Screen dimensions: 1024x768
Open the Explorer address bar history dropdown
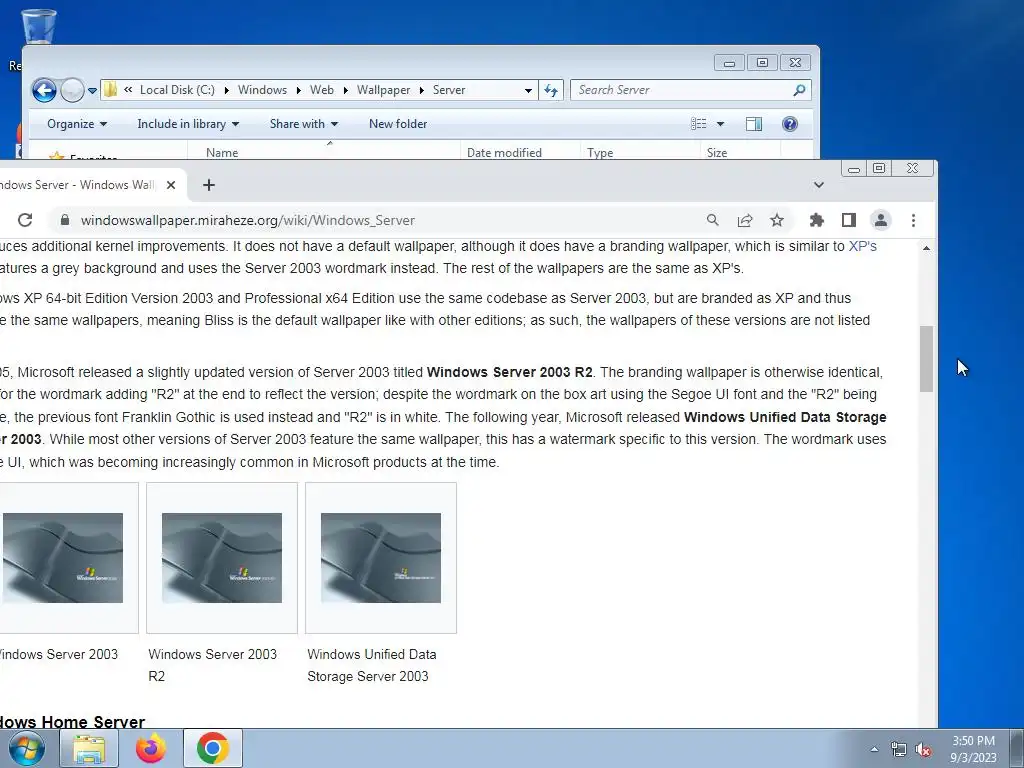528,90
